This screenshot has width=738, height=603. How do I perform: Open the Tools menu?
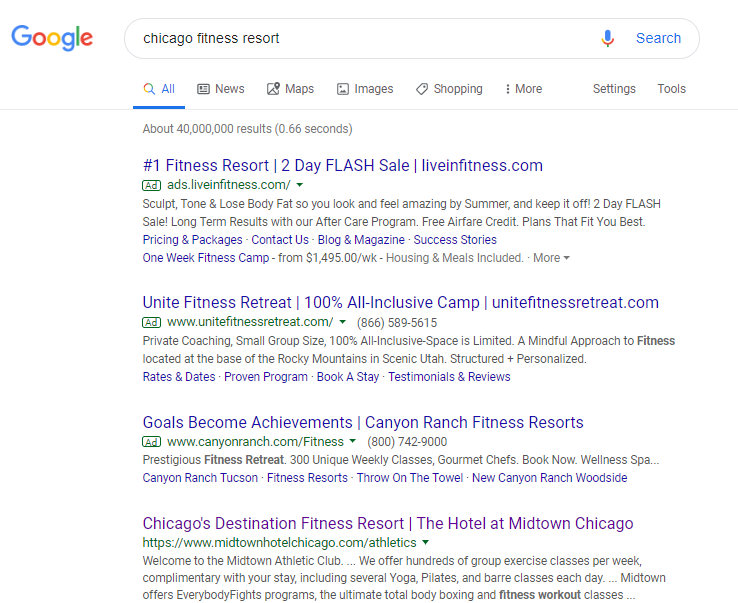(672, 88)
